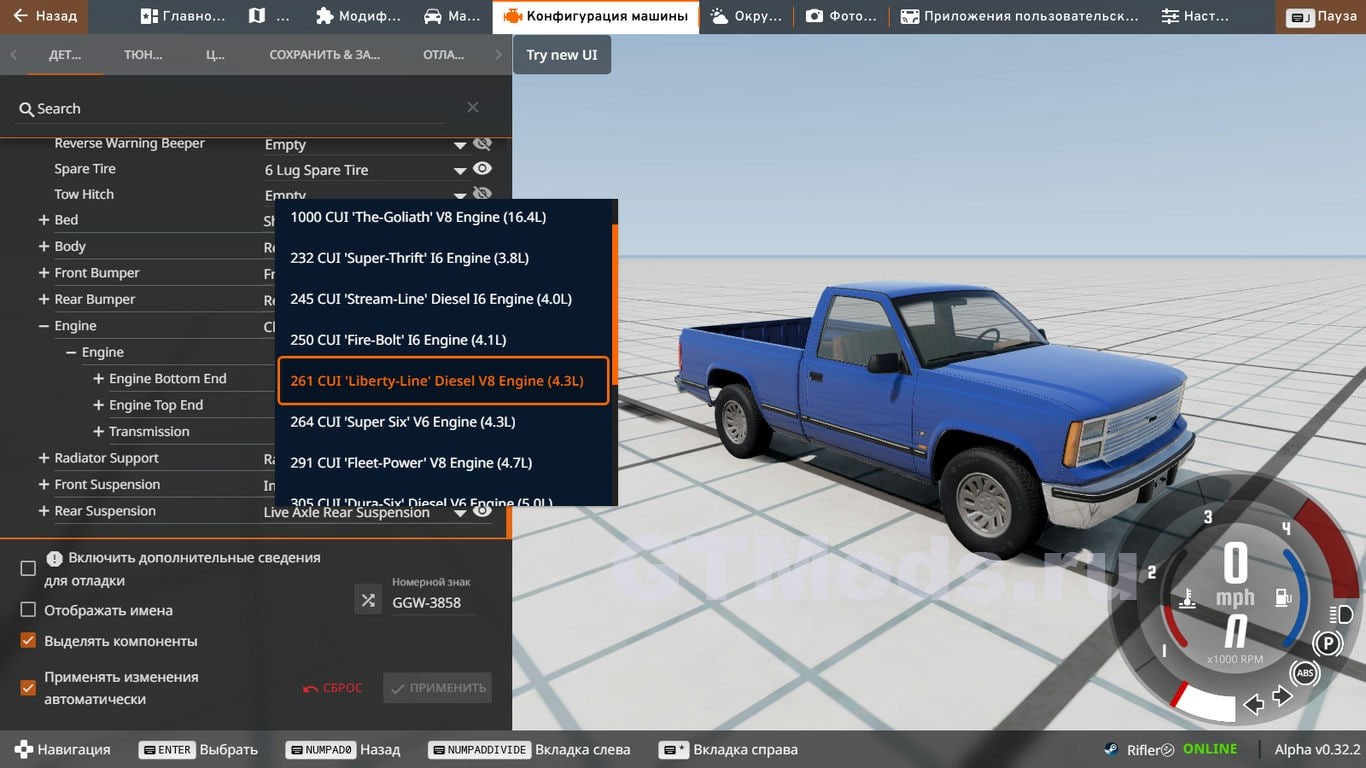Click the engine icon on Конфигурация машины

[512, 16]
